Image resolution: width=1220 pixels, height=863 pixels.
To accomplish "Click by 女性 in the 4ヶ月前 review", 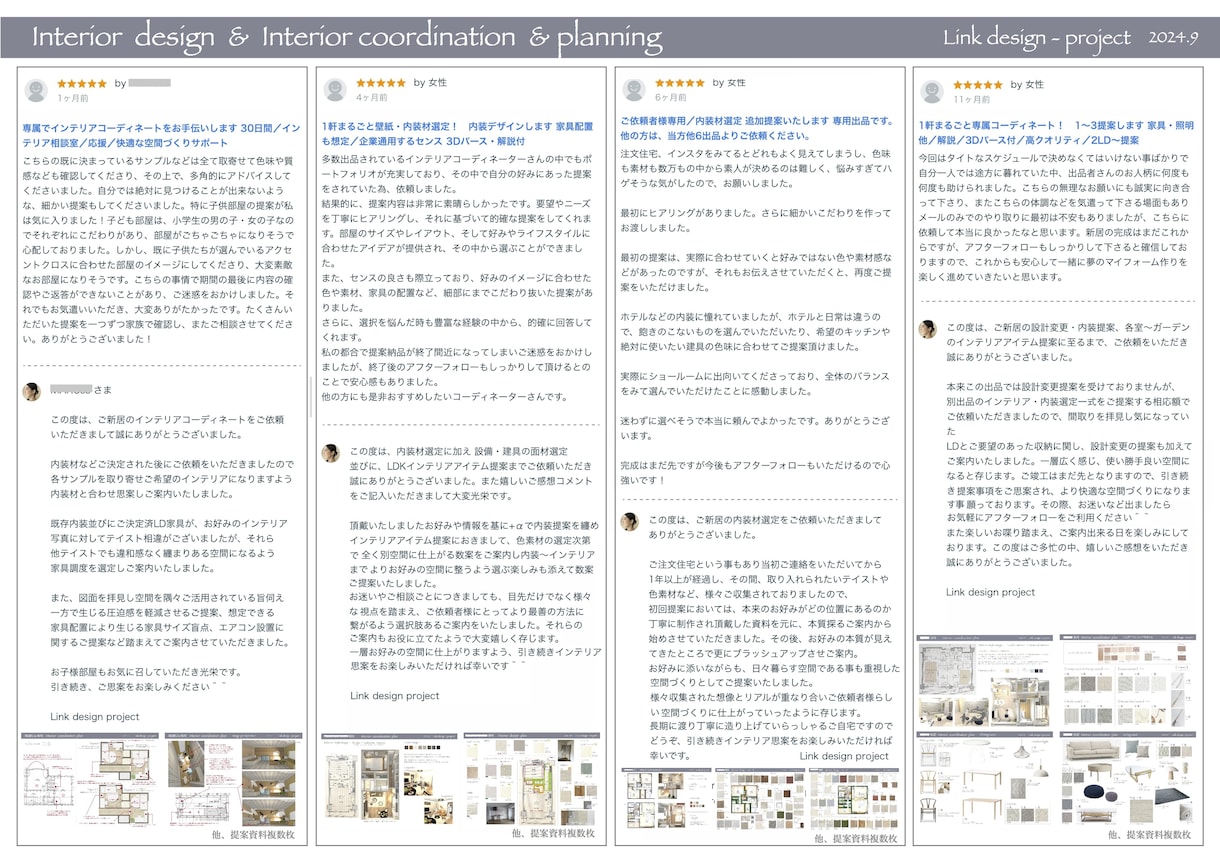I will [x=430, y=83].
